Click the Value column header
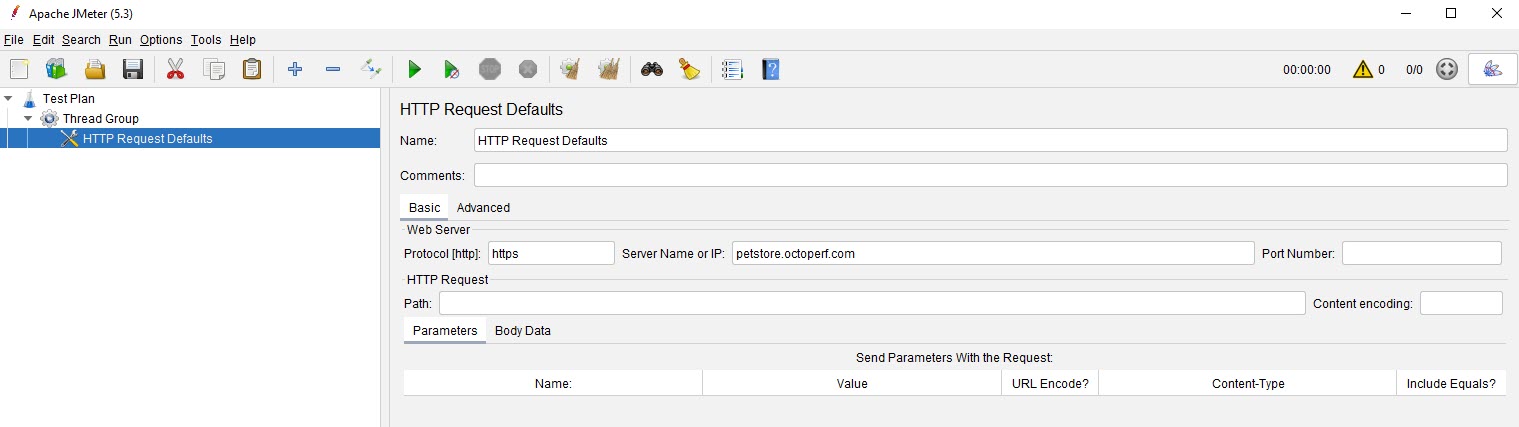1519x427 pixels. (x=852, y=383)
